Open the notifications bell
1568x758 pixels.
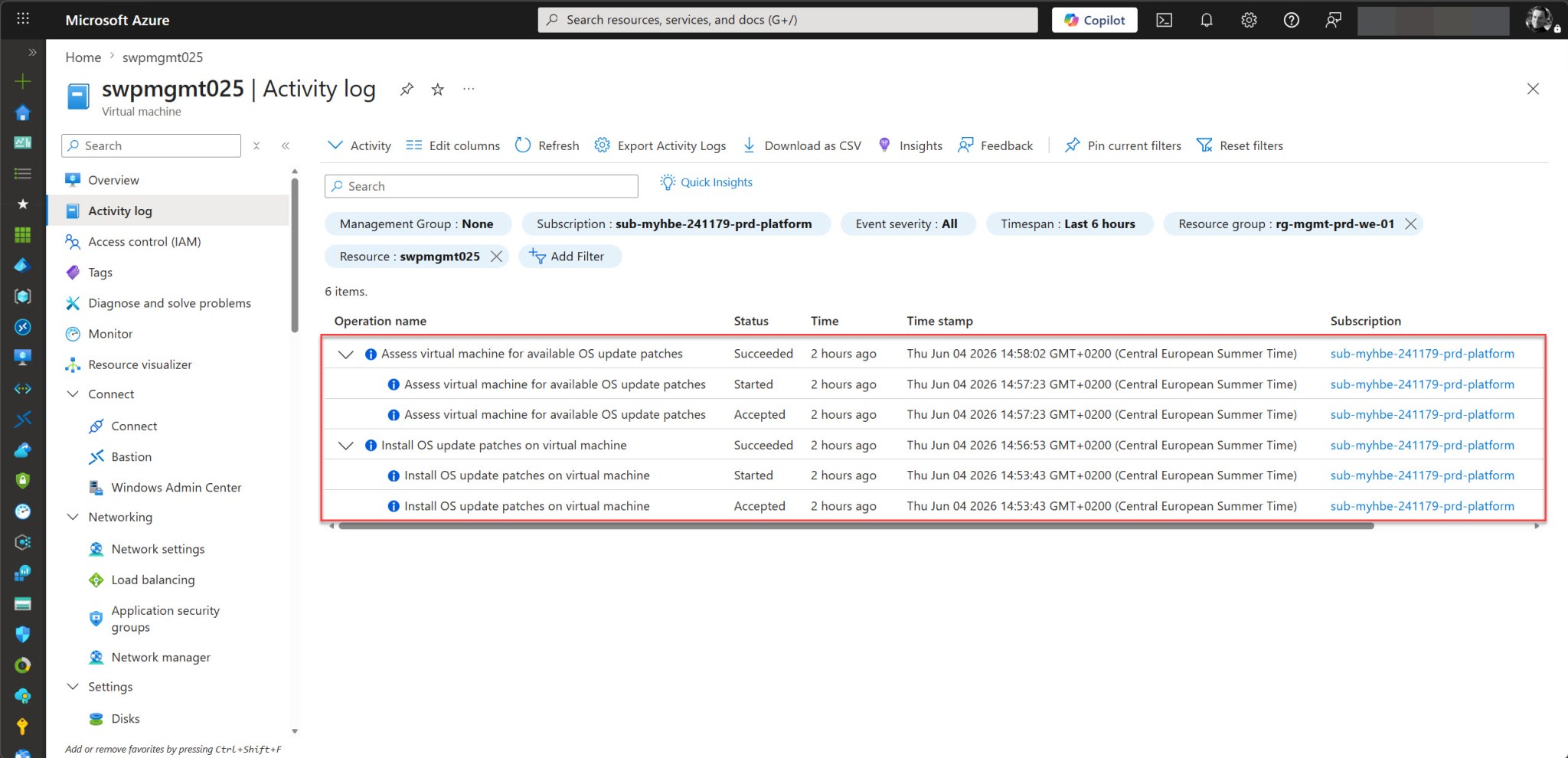(x=1207, y=20)
